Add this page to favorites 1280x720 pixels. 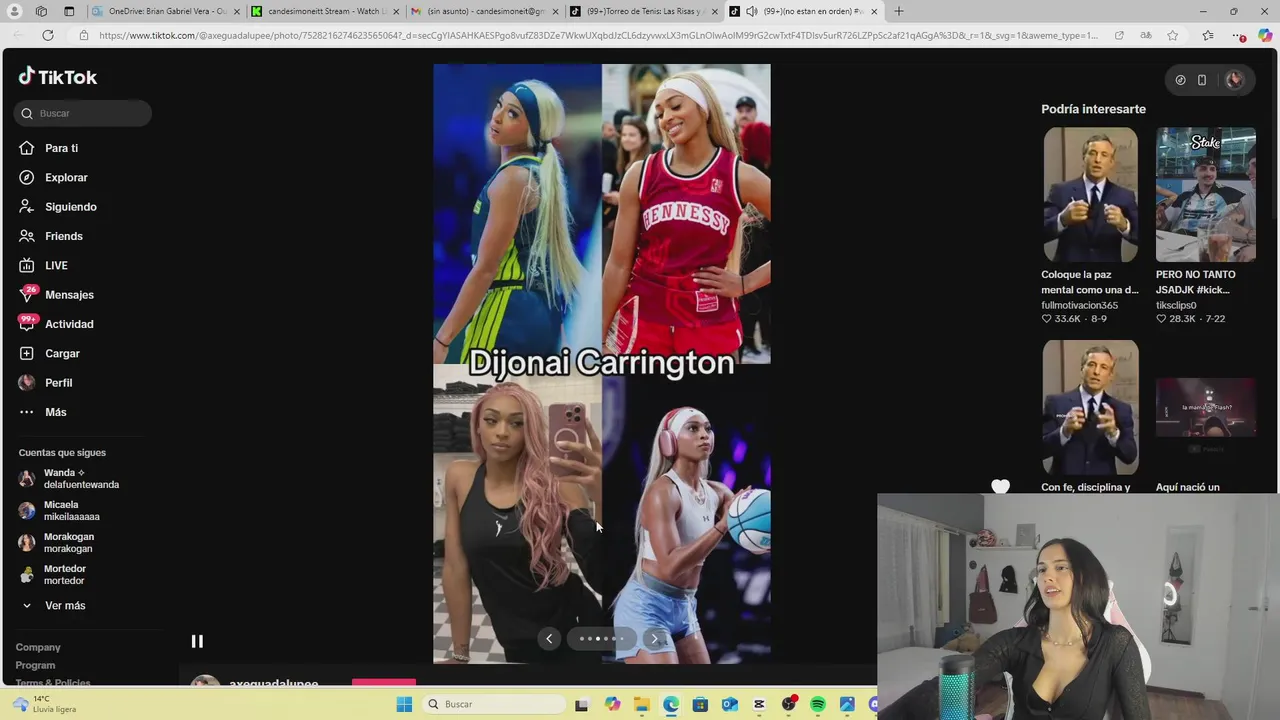click(x=1172, y=35)
